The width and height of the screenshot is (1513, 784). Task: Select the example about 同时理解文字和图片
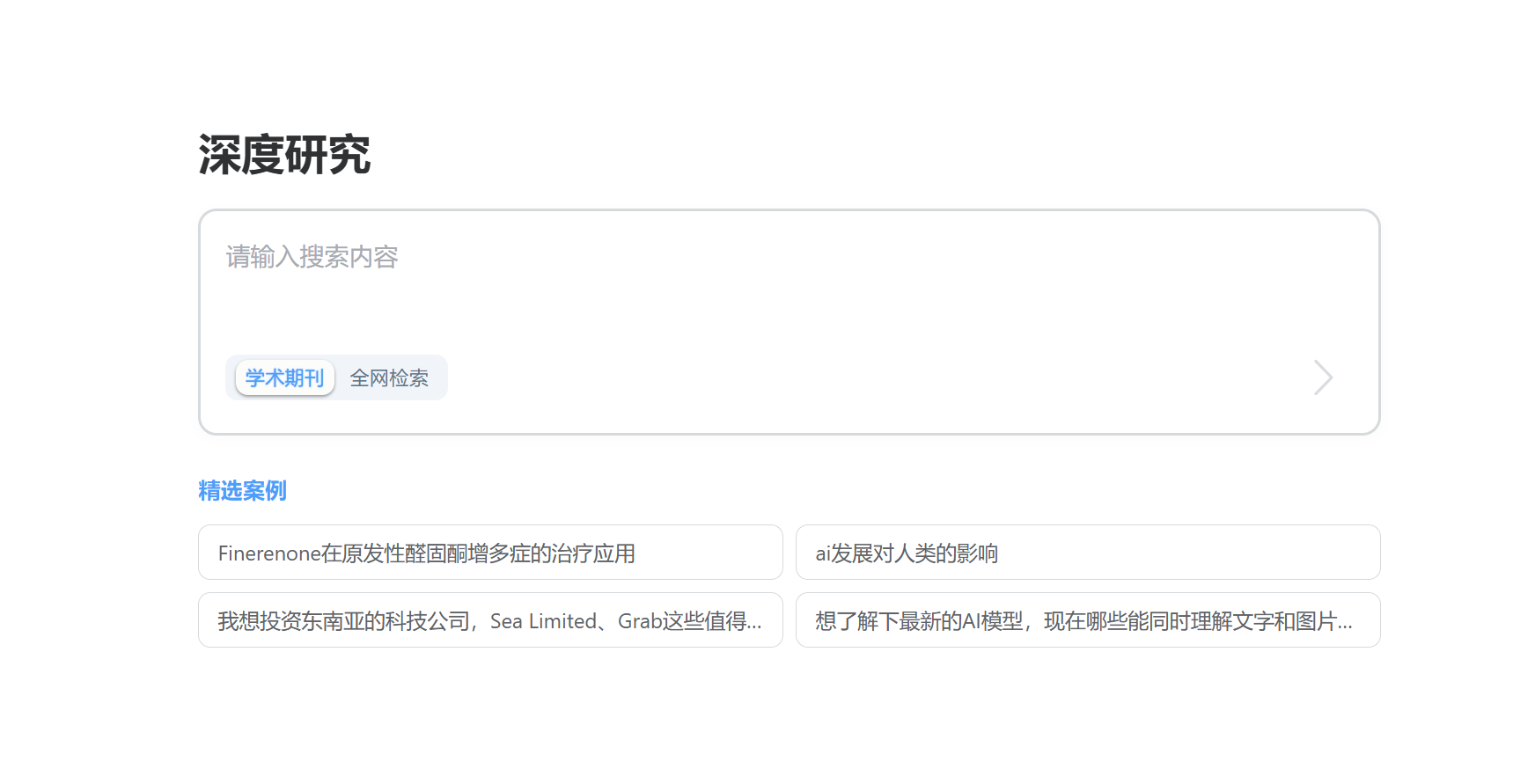point(1087,620)
